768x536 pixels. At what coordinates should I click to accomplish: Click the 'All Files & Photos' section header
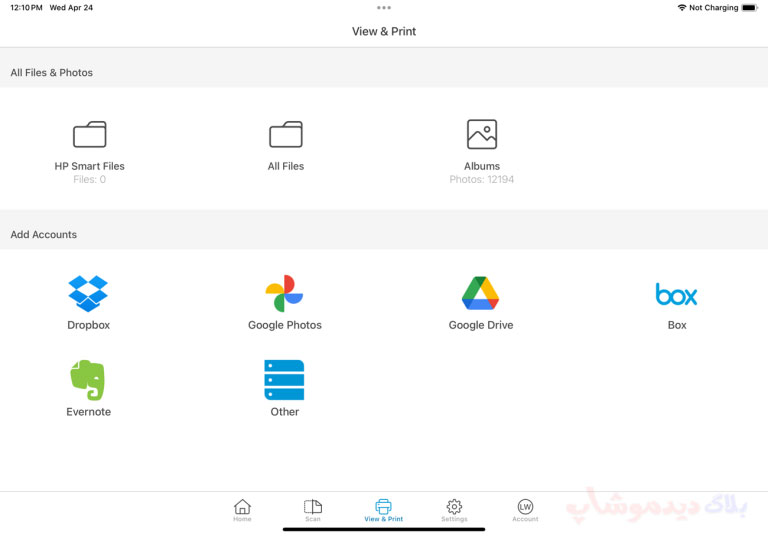point(51,73)
